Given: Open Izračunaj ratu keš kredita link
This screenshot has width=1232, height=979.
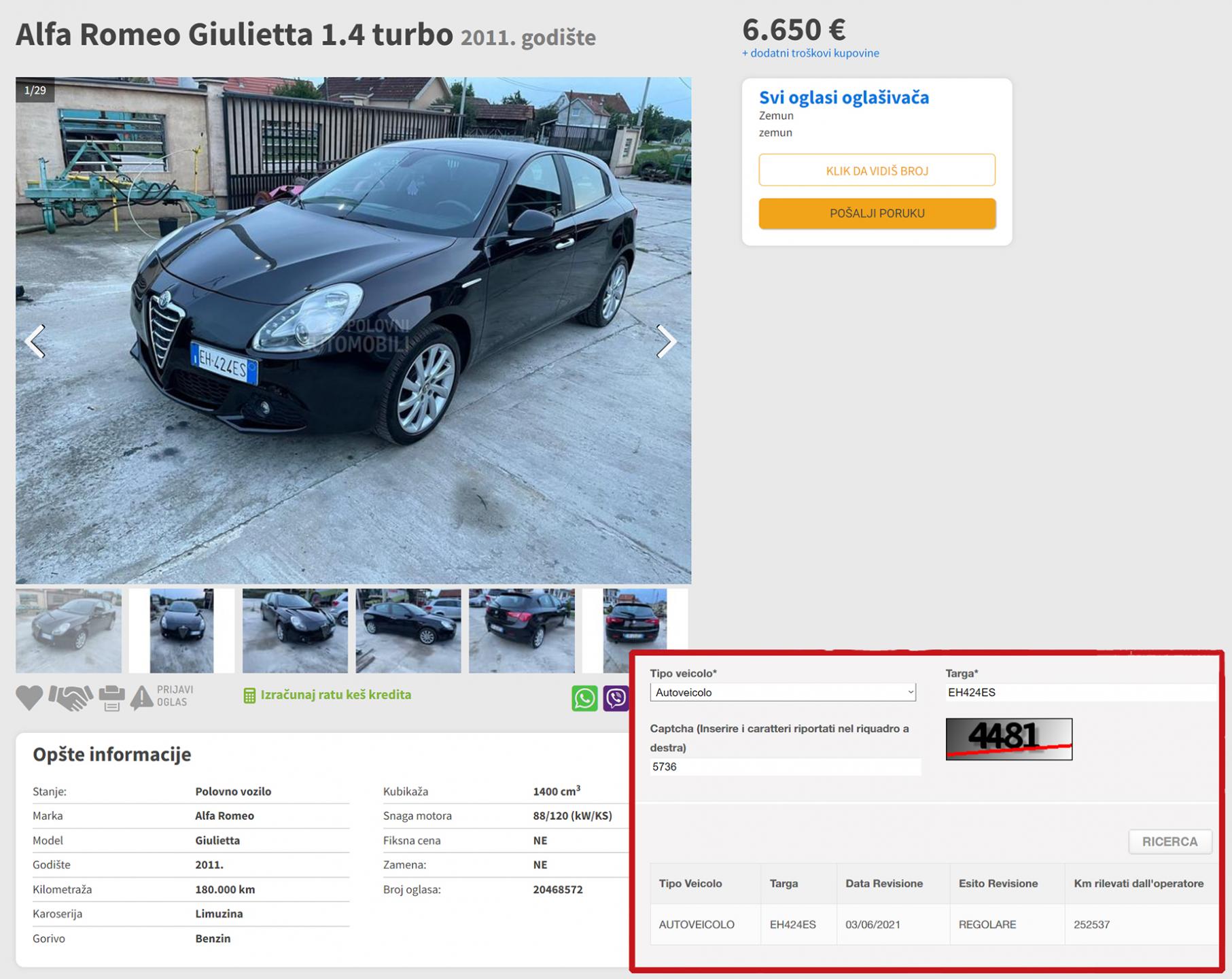Looking at the screenshot, I should click(x=336, y=695).
